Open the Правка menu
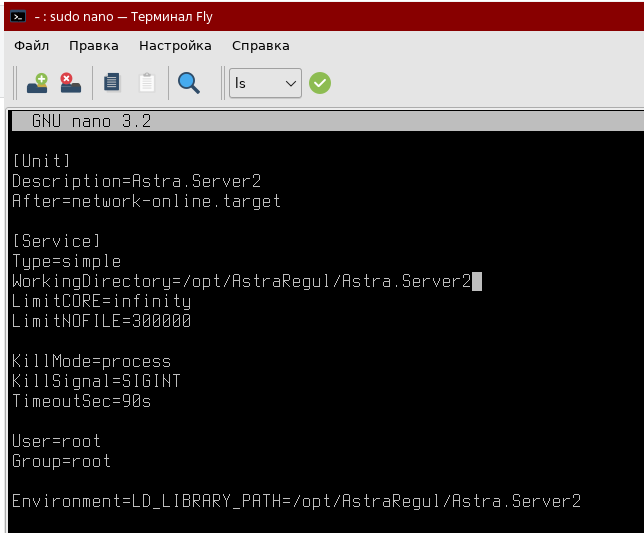This screenshot has width=644, height=533. (93, 45)
